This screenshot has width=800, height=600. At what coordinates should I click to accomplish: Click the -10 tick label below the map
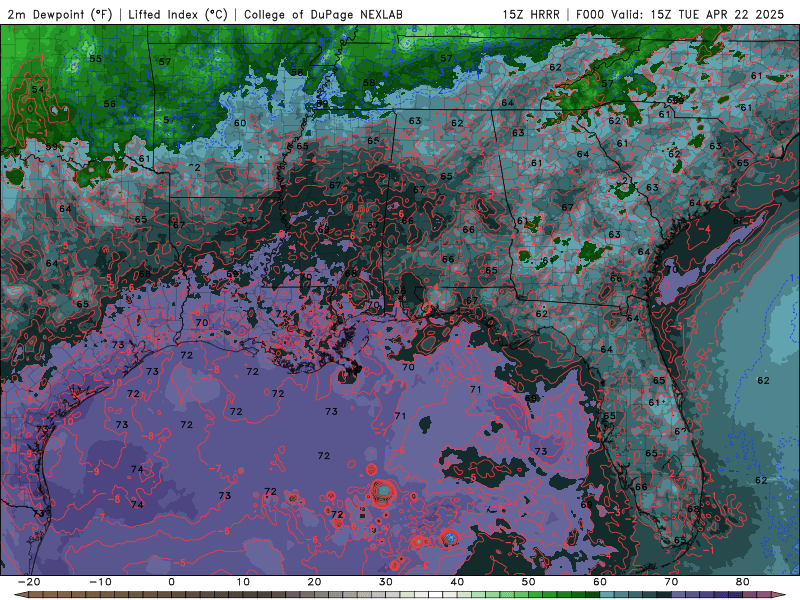100,582
